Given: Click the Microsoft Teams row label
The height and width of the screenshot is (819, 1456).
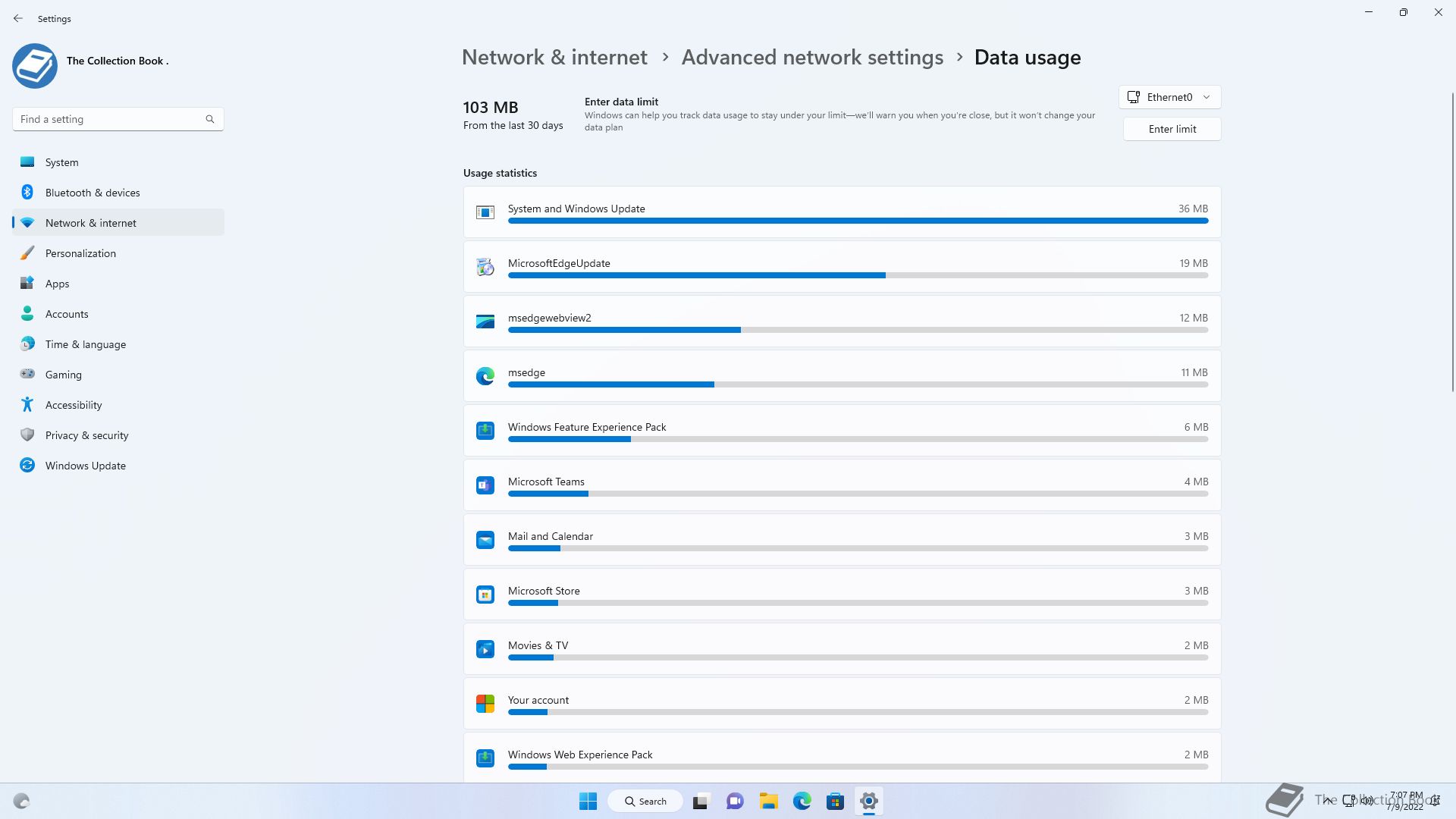Looking at the screenshot, I should point(546,482).
